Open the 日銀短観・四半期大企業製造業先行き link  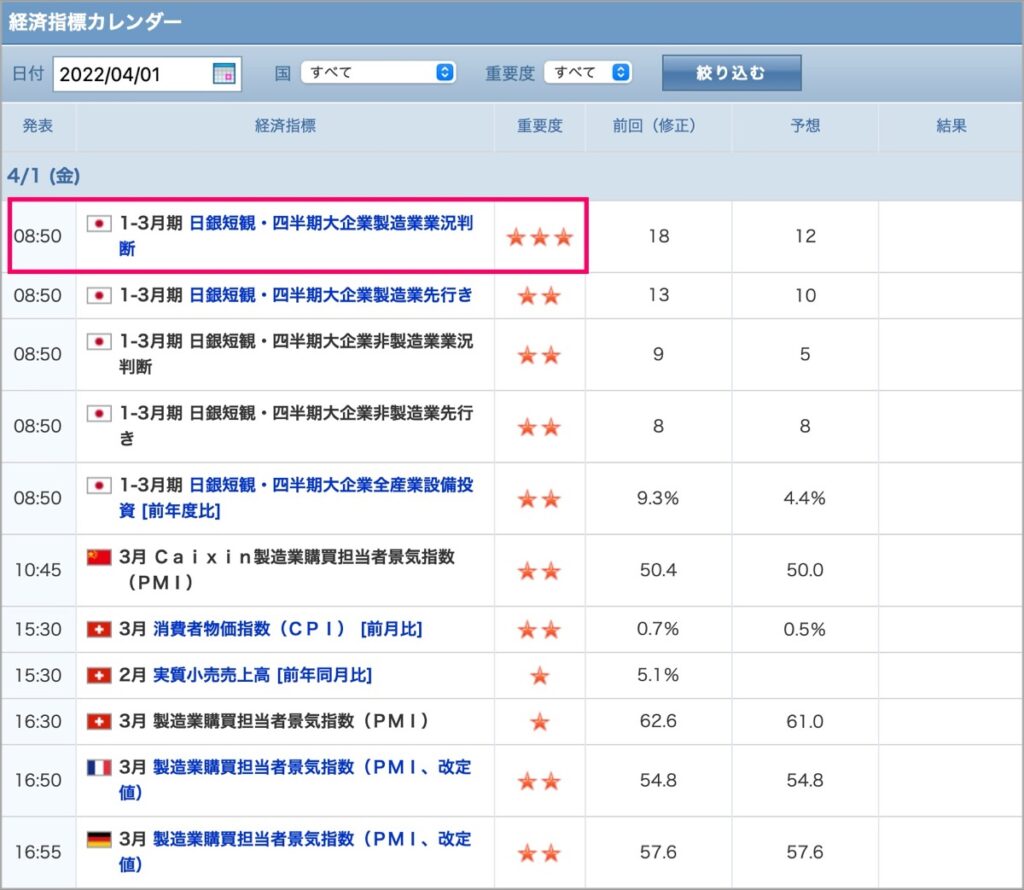[330, 295]
